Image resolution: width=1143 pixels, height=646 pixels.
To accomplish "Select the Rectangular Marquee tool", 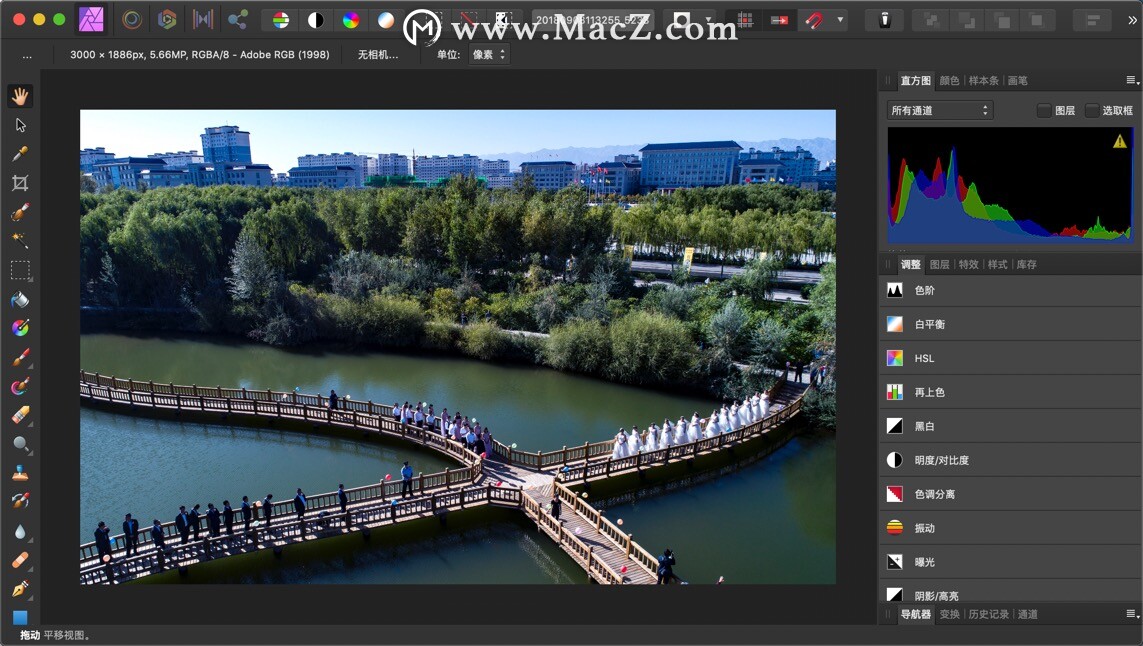I will pos(20,270).
